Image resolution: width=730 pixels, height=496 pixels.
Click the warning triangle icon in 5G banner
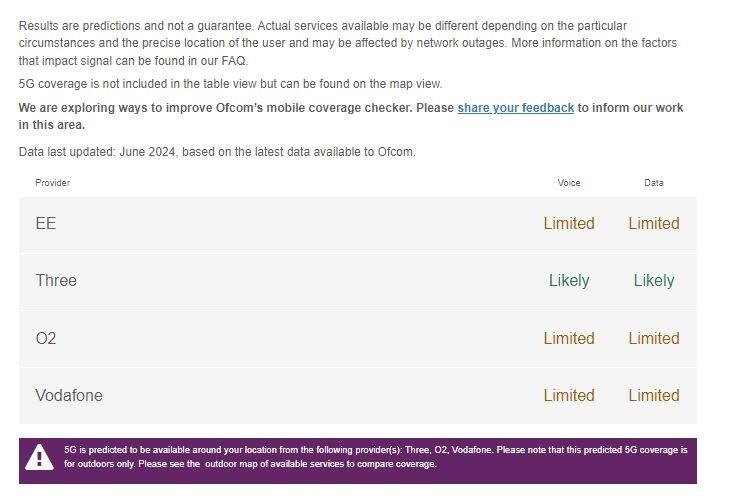point(39,457)
